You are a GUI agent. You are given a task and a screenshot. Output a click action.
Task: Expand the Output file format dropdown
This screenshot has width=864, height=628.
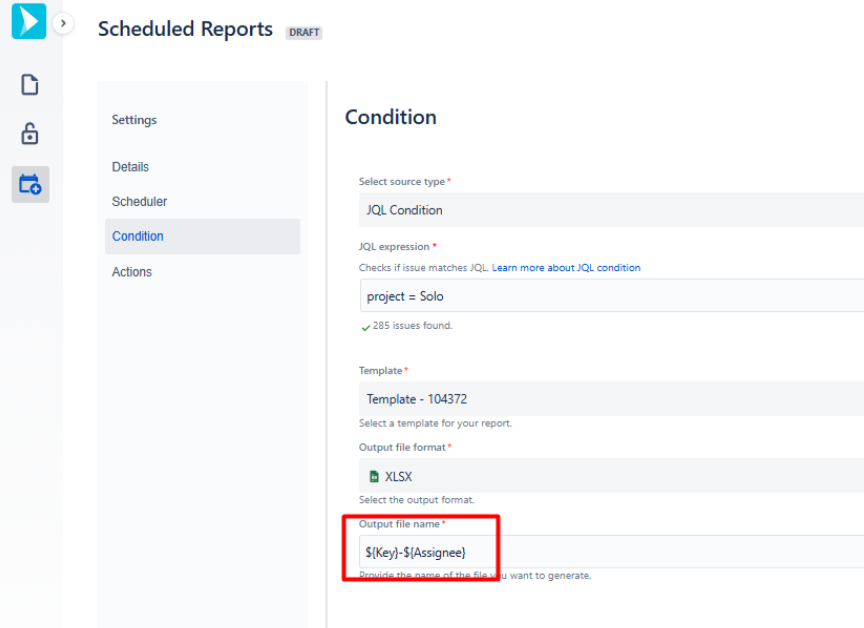610,477
